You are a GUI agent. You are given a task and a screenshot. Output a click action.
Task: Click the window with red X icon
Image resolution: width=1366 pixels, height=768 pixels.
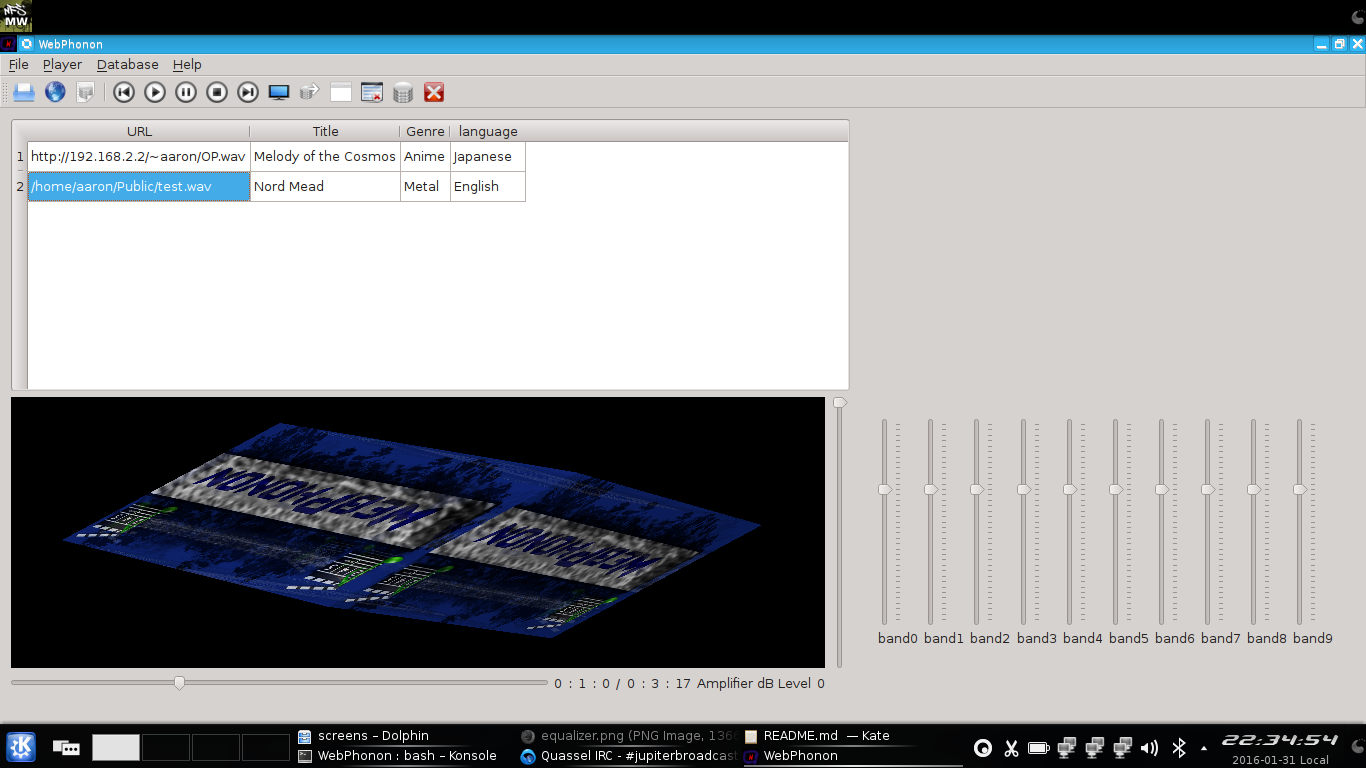pyautogui.click(x=372, y=92)
